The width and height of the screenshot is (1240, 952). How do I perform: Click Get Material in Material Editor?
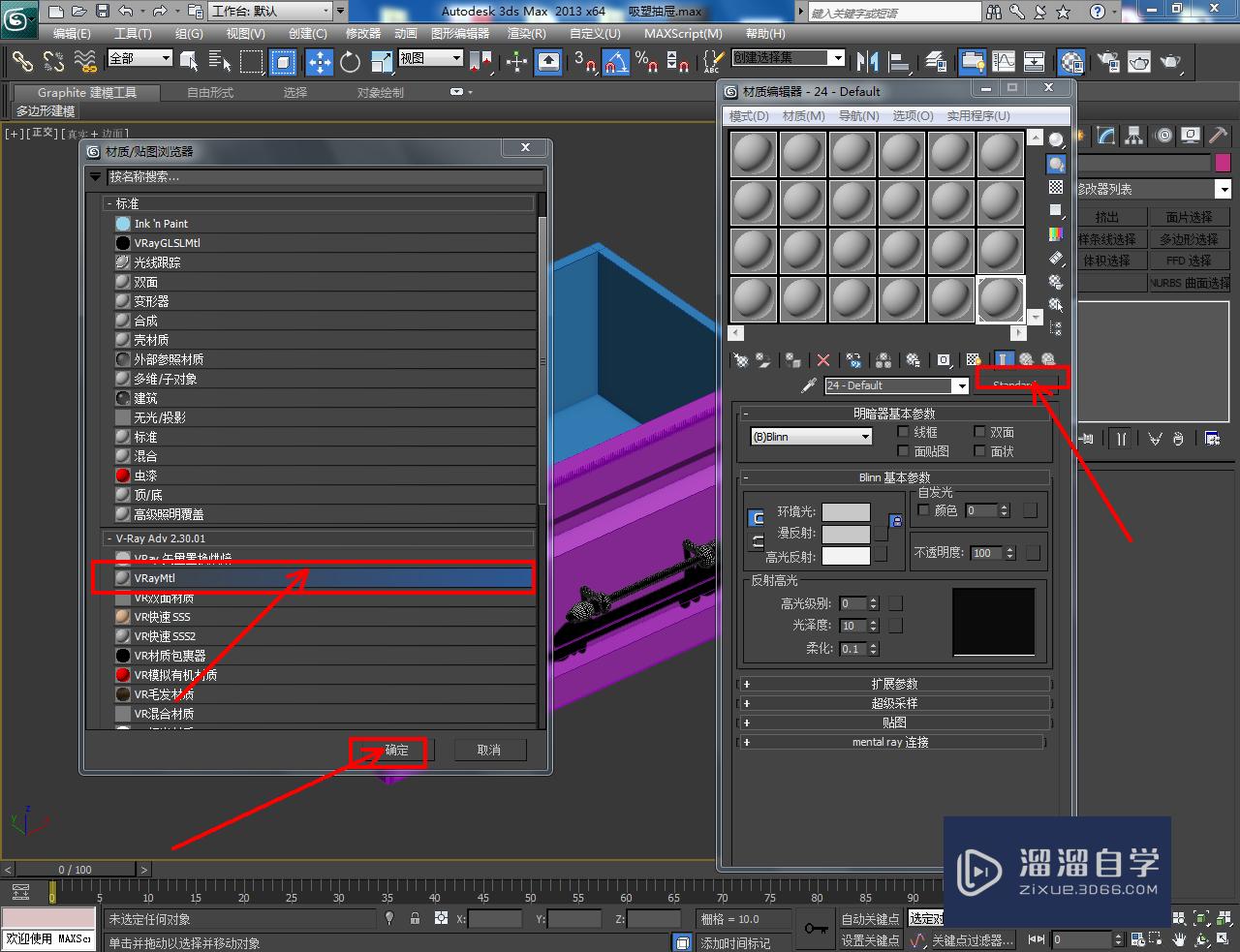pos(741,360)
